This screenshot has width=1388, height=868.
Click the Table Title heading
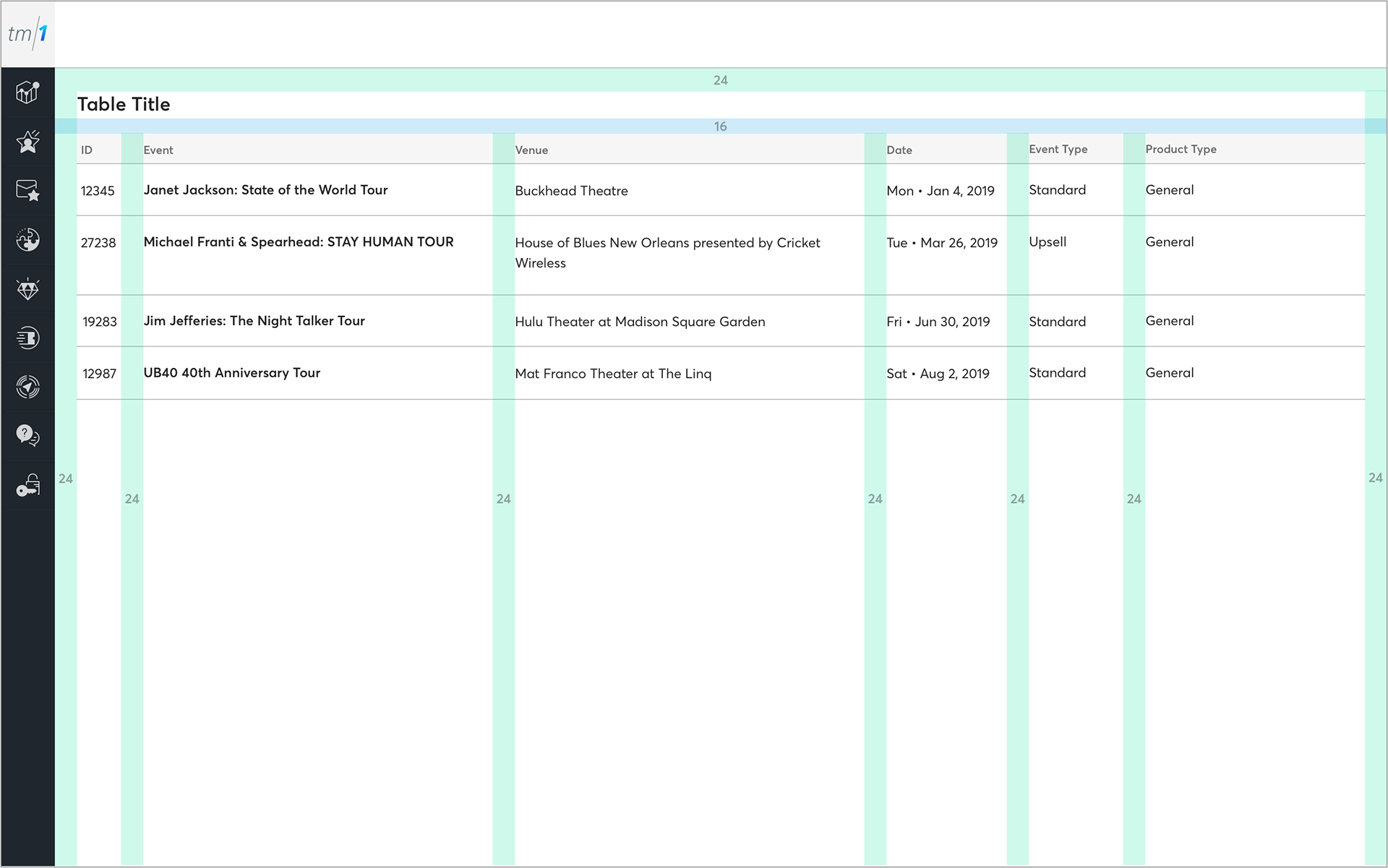124,104
